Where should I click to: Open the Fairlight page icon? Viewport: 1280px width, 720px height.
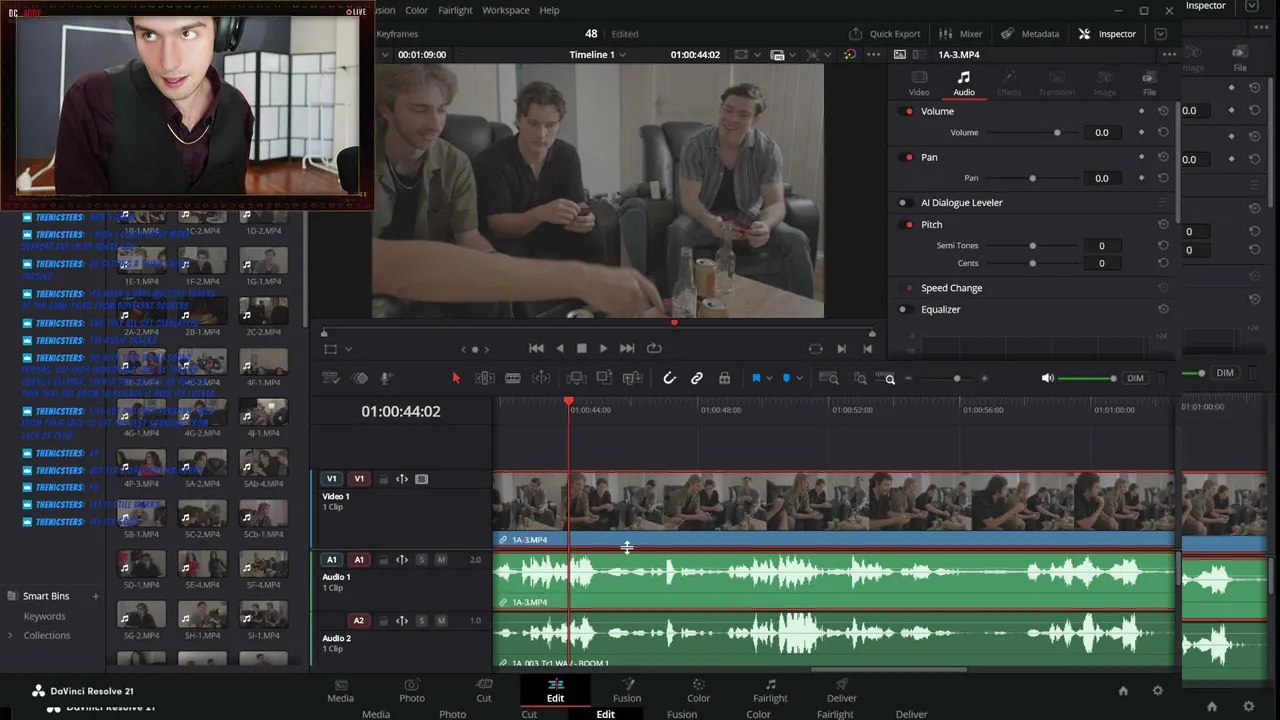[770, 691]
